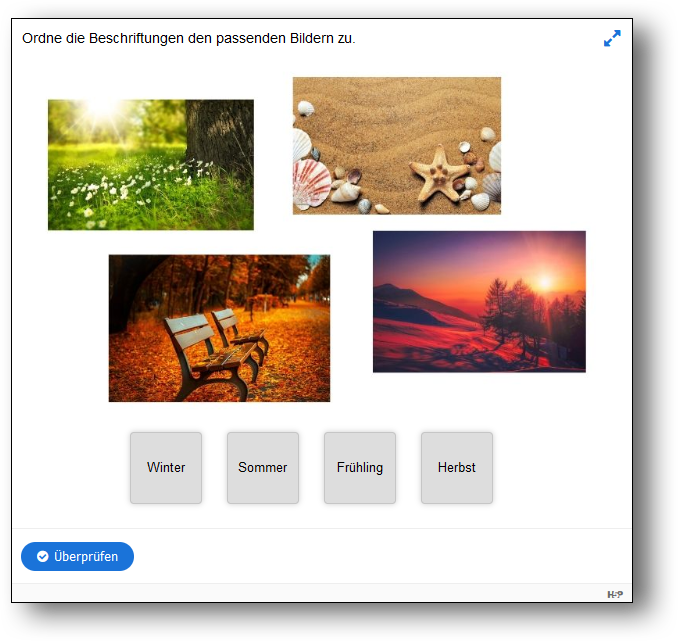Select the Winter label tile
The height and width of the screenshot is (641, 678).
[166, 468]
